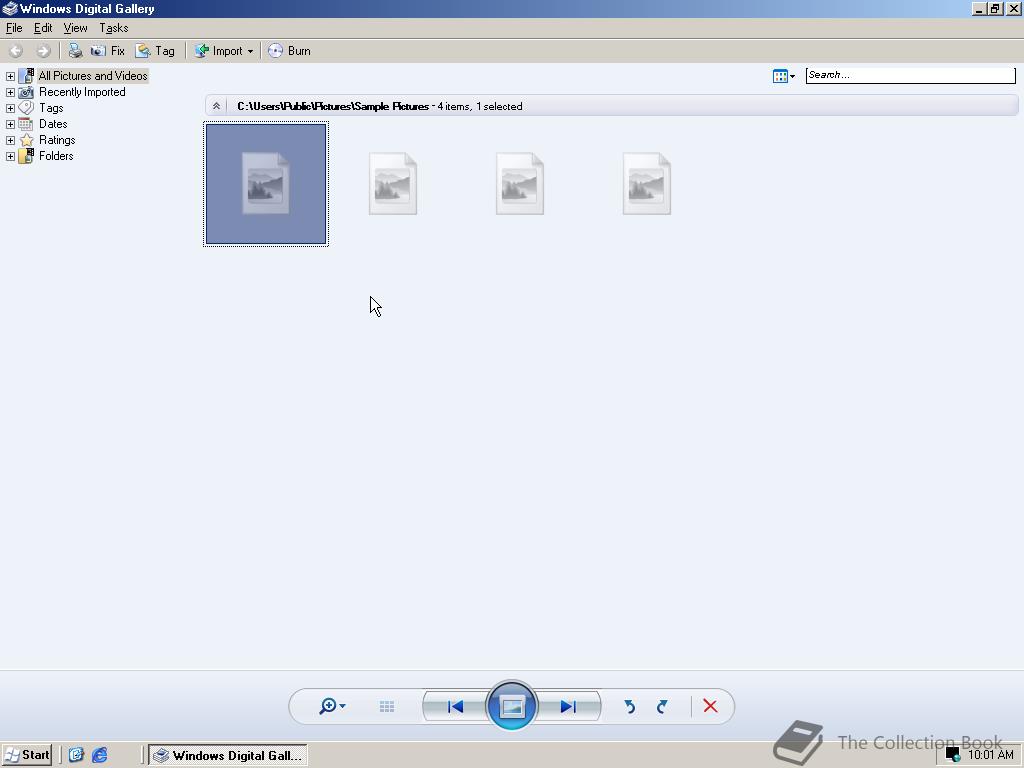Rotate picture counterclockwise
This screenshot has height=768, width=1024.
click(x=630, y=707)
